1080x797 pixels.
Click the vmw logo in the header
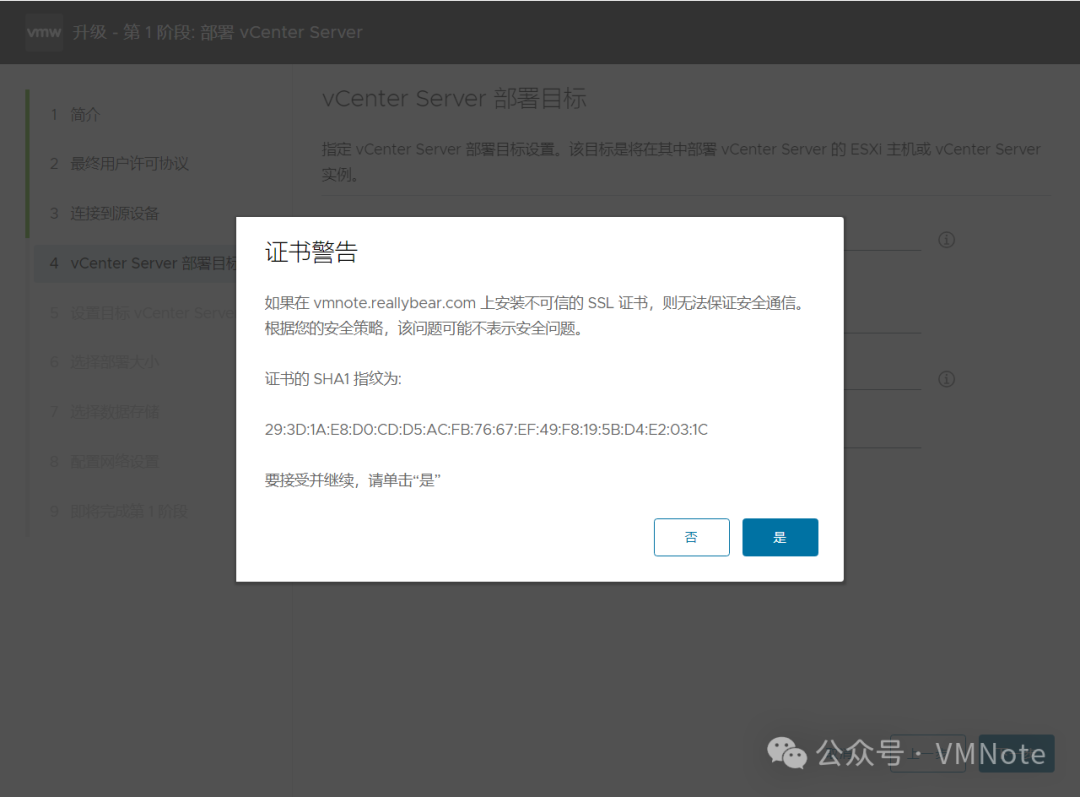click(44, 32)
